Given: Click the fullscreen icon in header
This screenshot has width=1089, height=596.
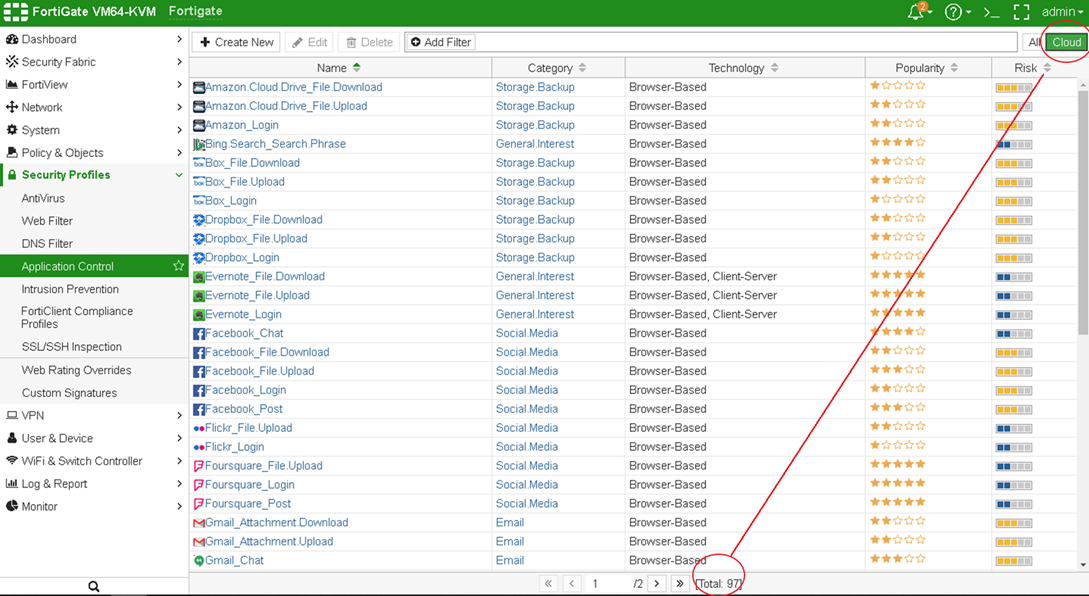Looking at the screenshot, I should (1021, 13).
